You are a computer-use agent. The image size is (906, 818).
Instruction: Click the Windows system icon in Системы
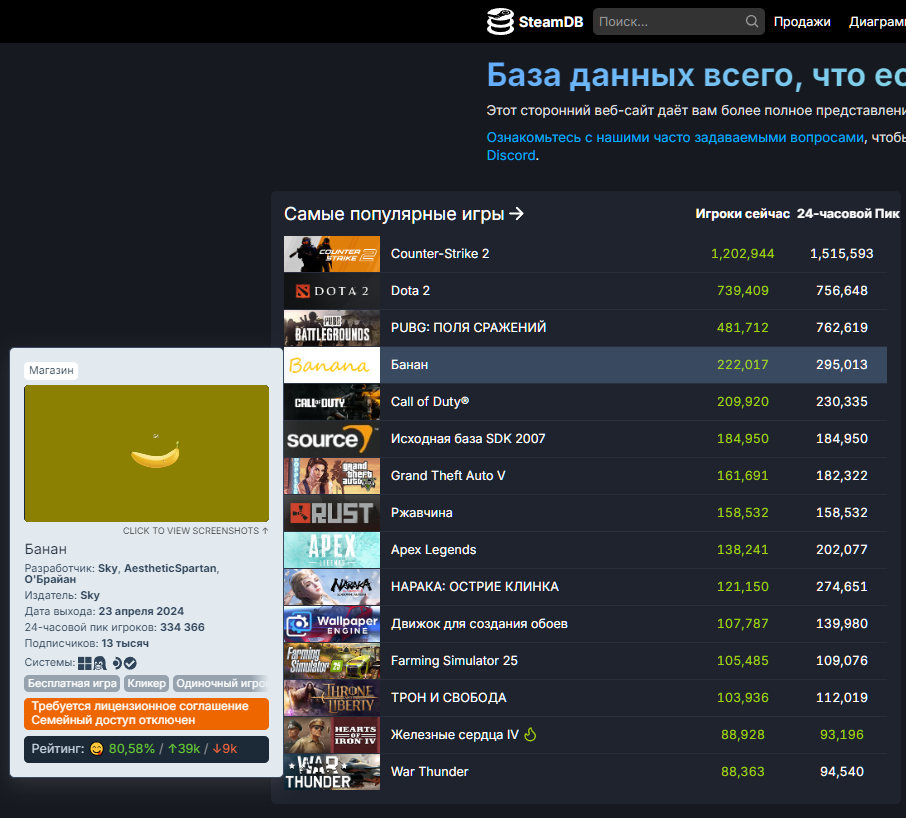84,663
